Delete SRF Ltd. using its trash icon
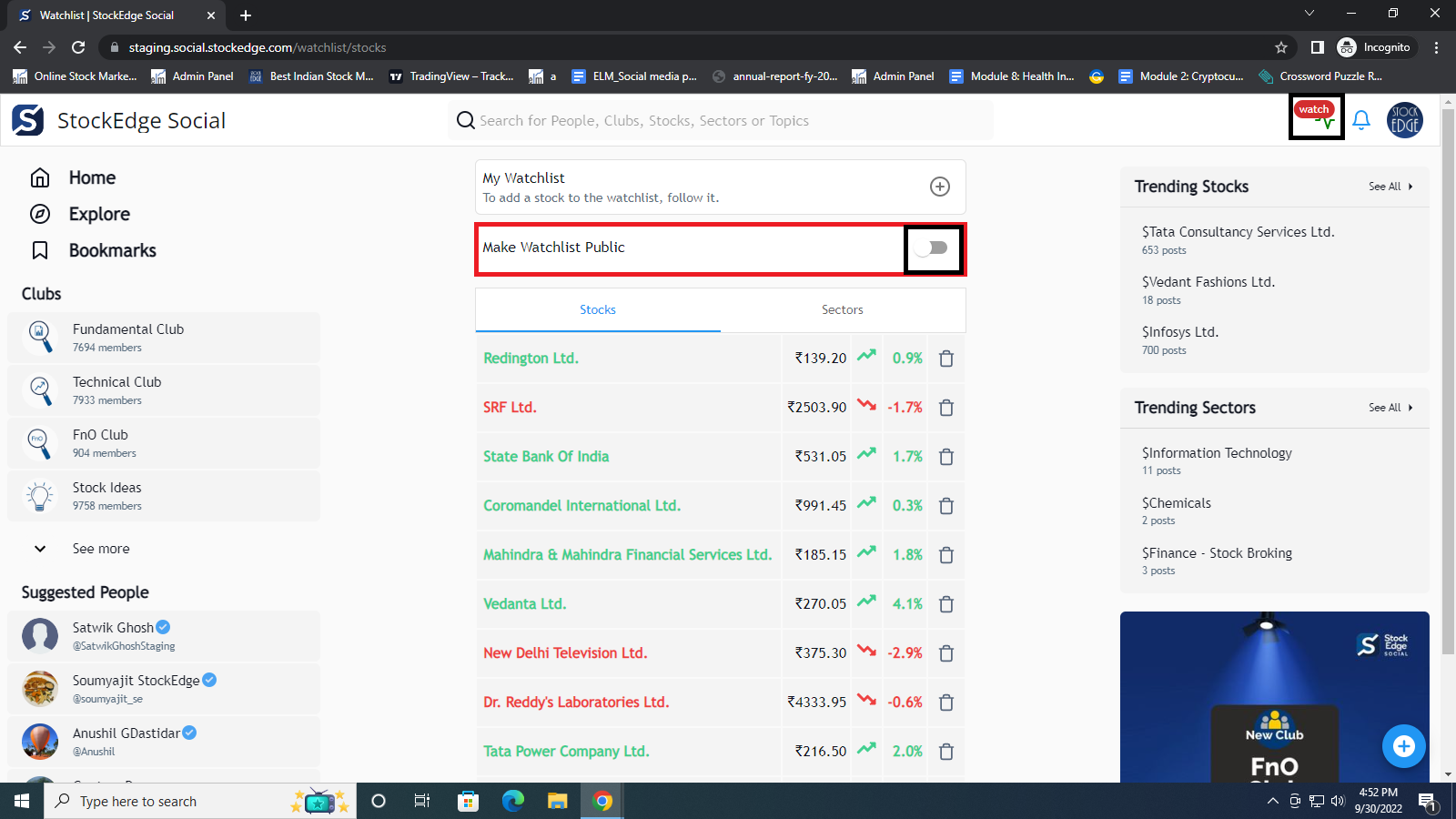This screenshot has width=1456, height=819. (945, 408)
